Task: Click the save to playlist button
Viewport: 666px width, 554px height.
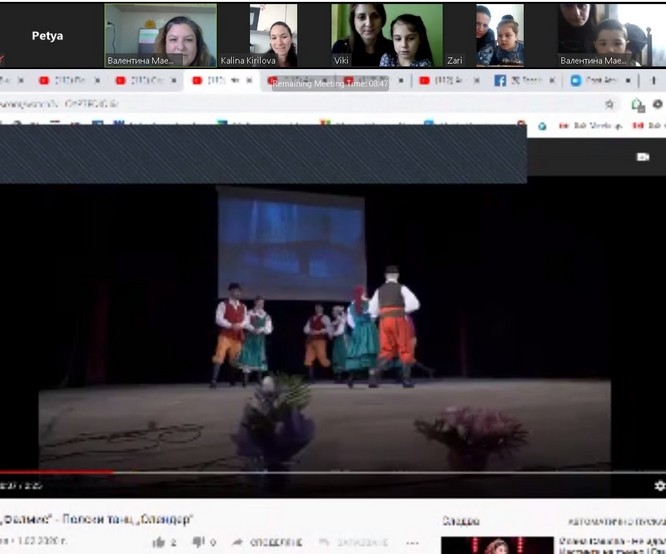Action: pyautogui.click(x=330, y=542)
